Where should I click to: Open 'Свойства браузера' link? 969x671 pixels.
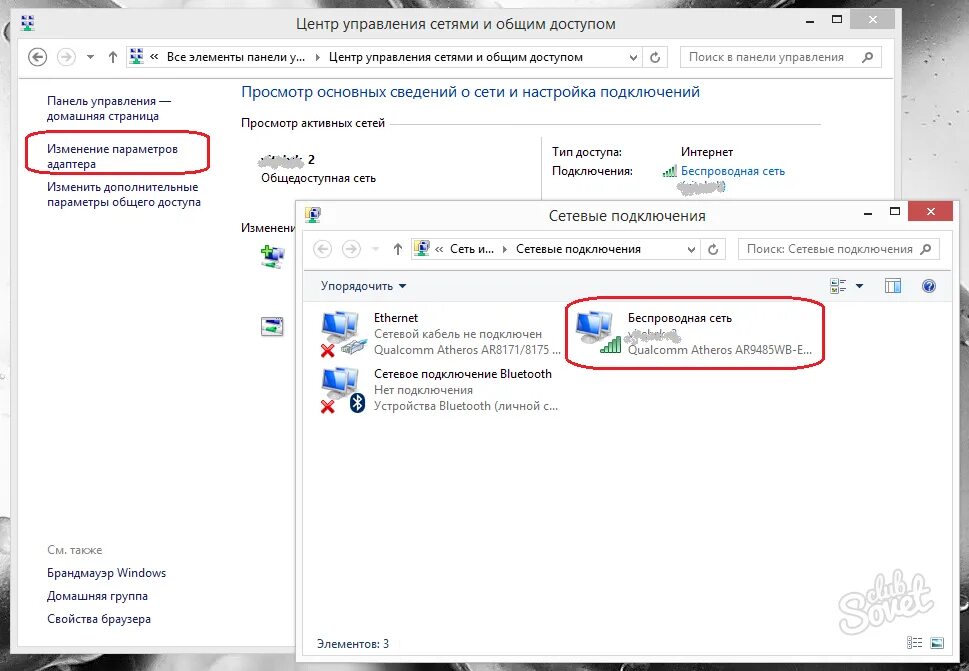click(99, 618)
